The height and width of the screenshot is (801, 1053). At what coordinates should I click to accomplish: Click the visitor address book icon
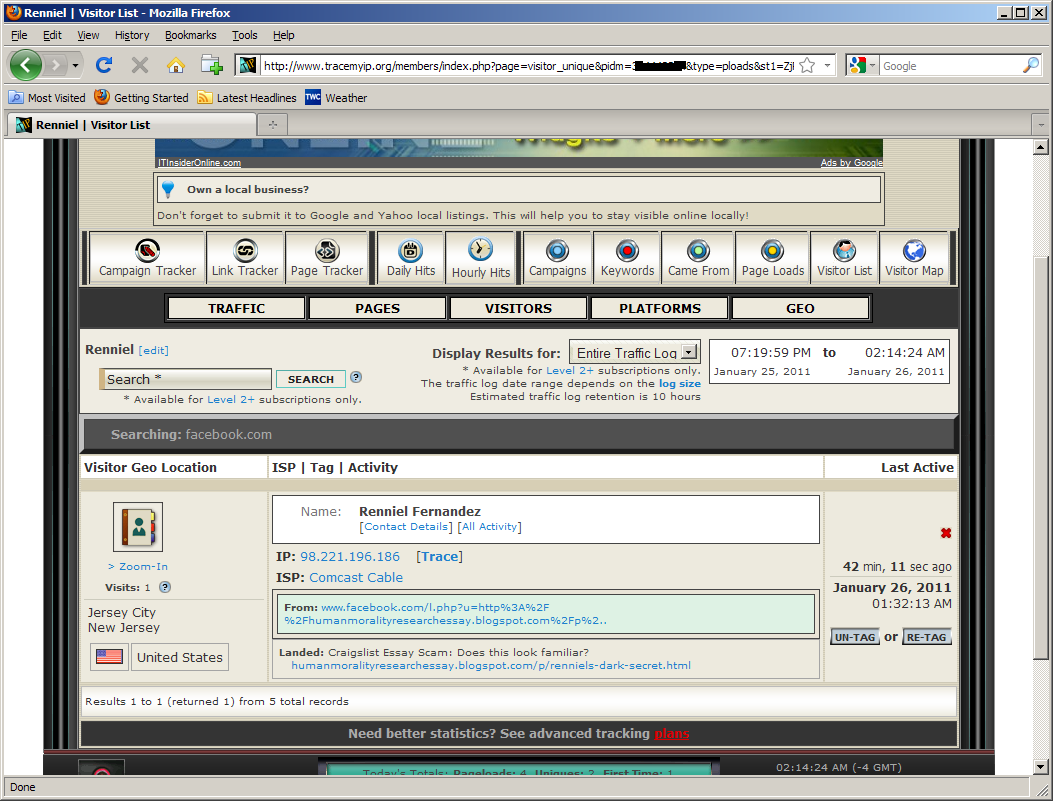[x=138, y=526]
